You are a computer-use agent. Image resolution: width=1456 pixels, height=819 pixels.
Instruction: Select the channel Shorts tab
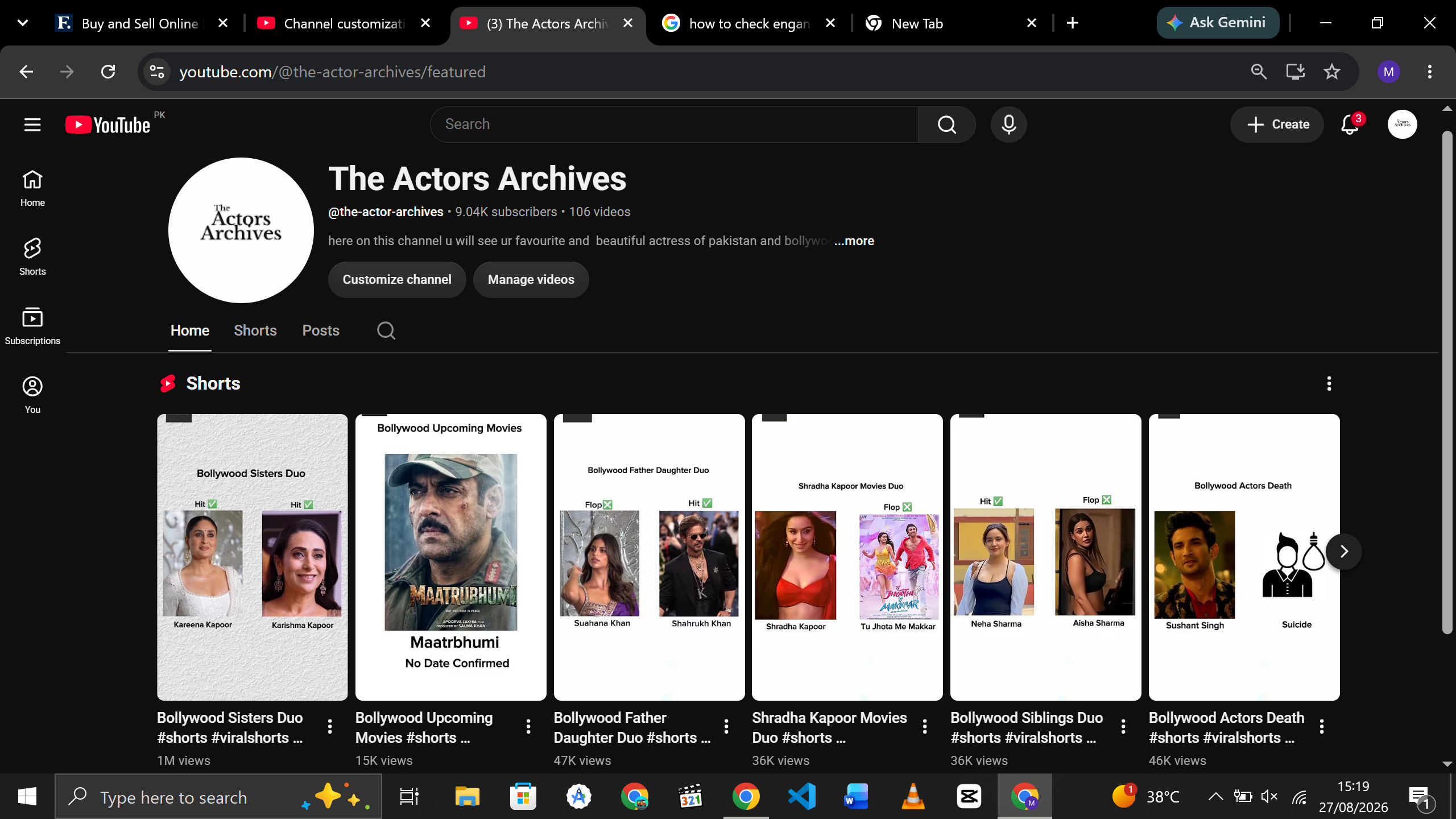(255, 330)
